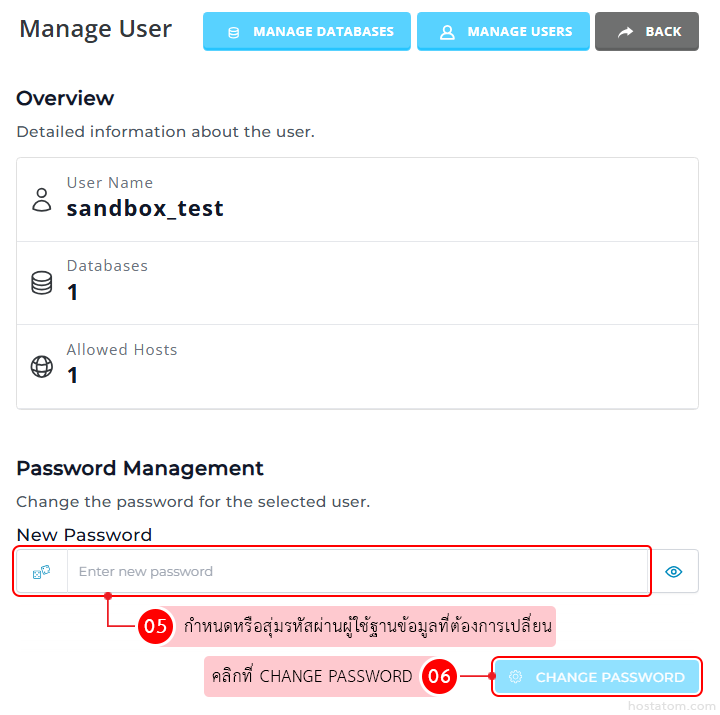Click the arrow icon on the BACK button

626,32
